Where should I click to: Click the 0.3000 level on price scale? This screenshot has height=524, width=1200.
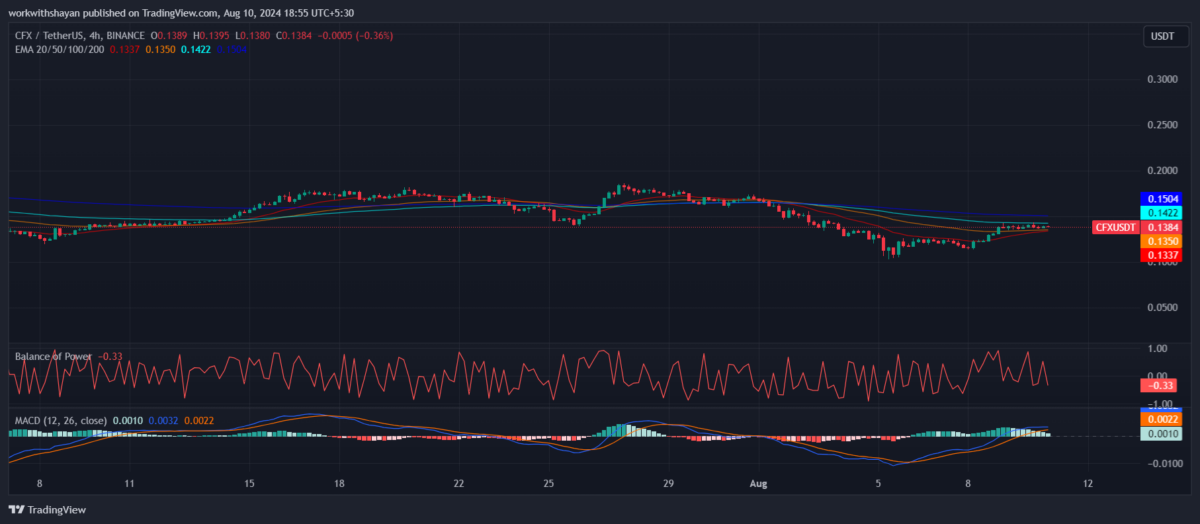pos(1162,79)
